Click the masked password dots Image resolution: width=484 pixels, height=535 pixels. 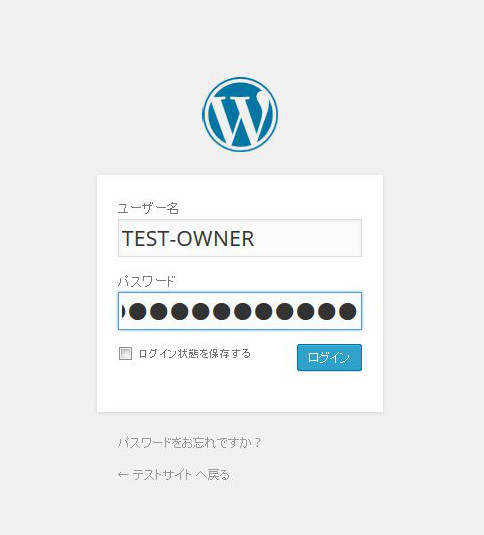pyautogui.click(x=239, y=311)
